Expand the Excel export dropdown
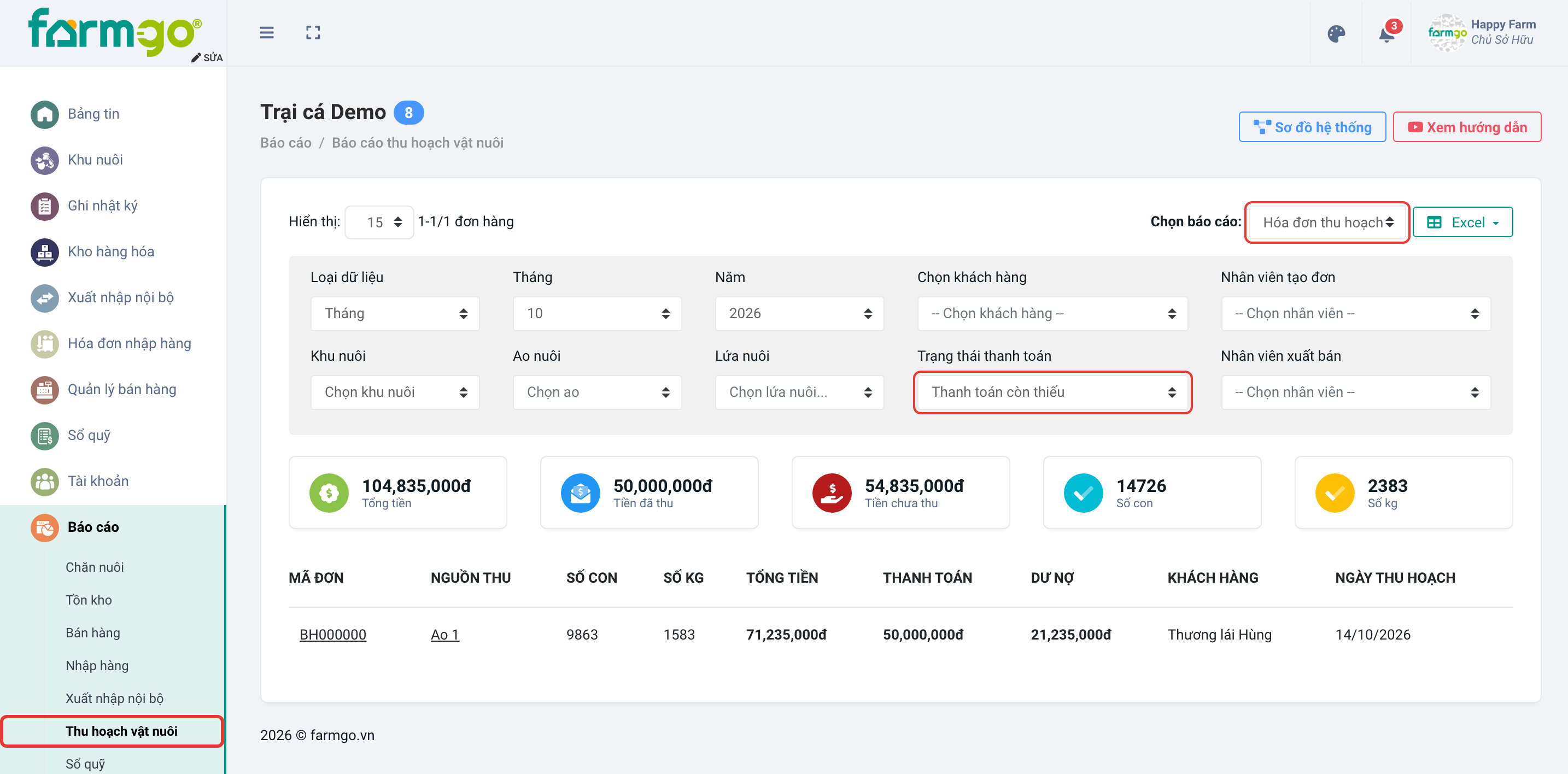Screen dimensions: 1568x774 click(x=1462, y=222)
